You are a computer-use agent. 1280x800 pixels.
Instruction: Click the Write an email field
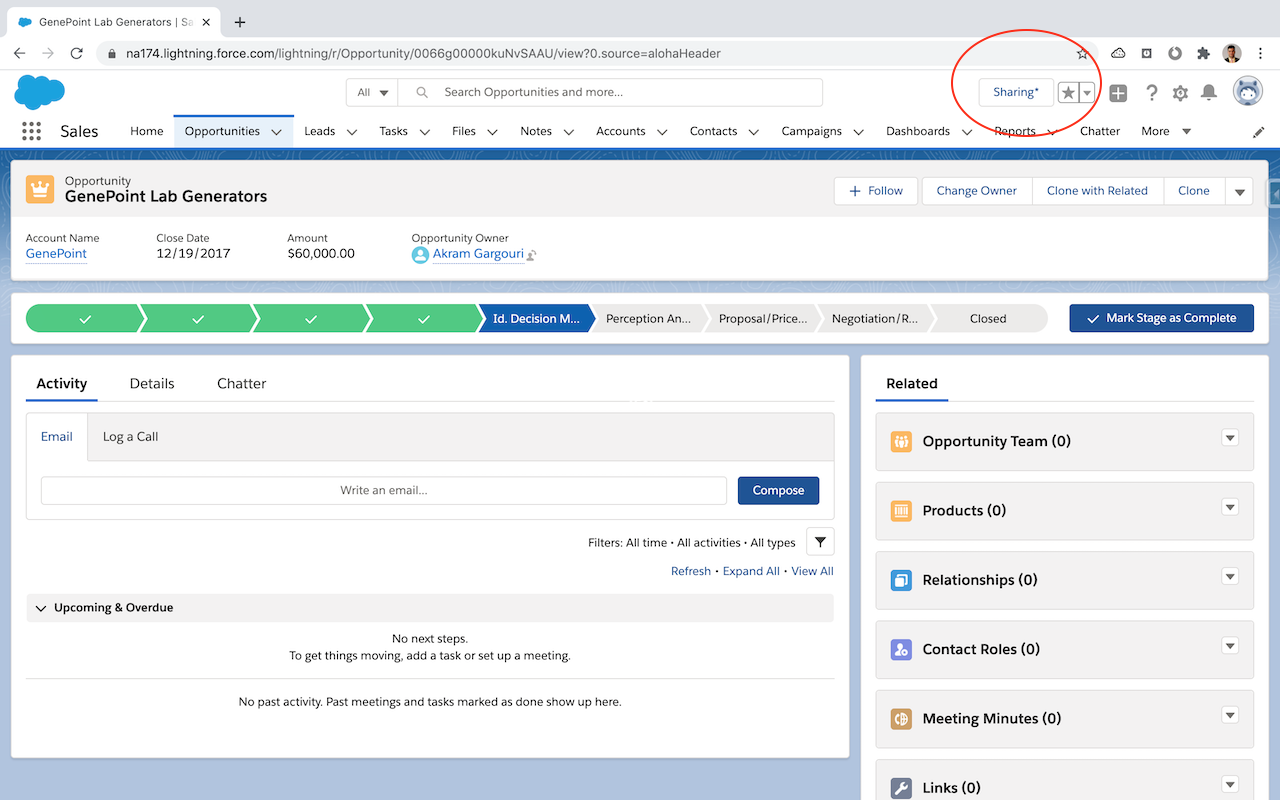tap(384, 490)
